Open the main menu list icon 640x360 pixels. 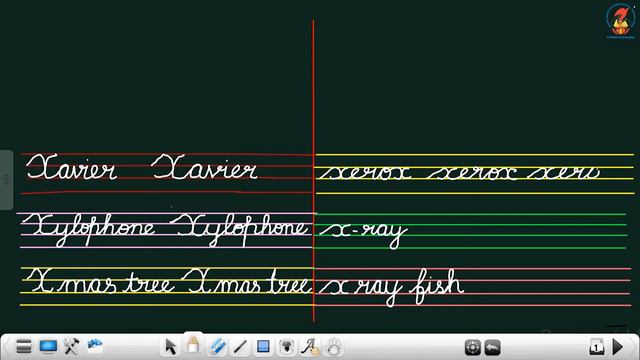tap(24, 347)
